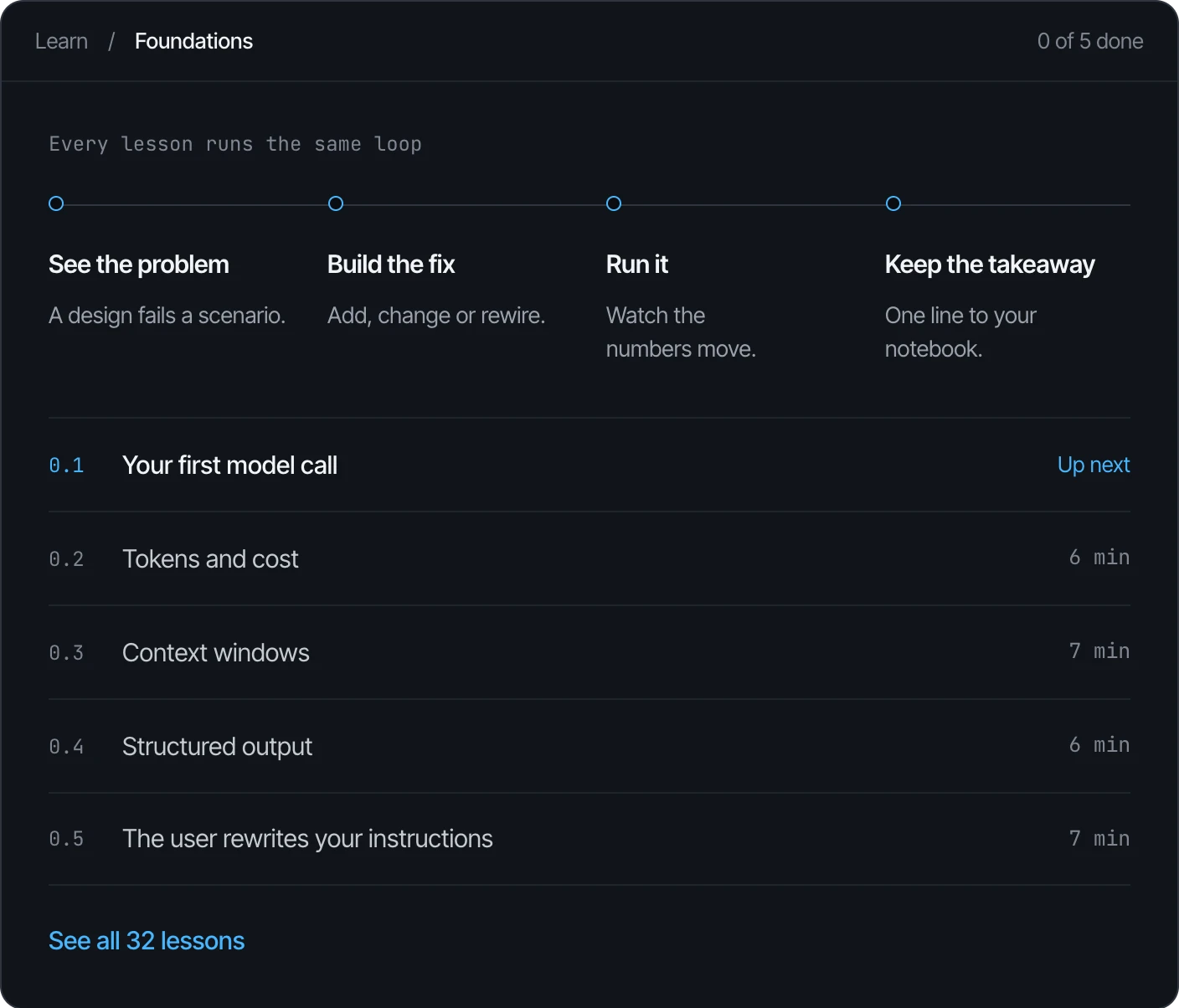Click the '6 min' duration for Structured output

pyautogui.click(x=1099, y=745)
